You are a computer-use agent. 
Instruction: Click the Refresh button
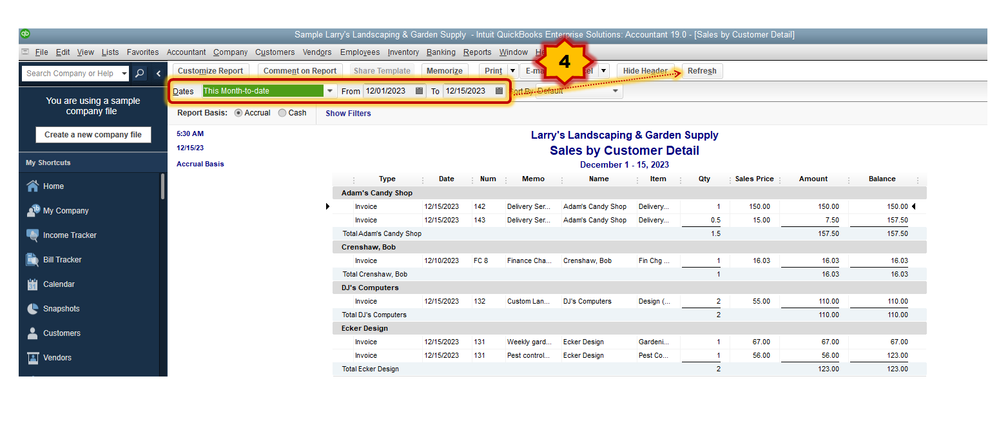click(x=702, y=71)
